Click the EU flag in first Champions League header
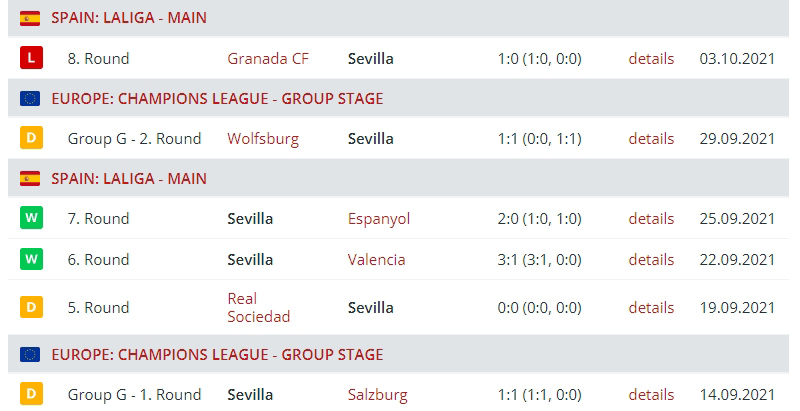 30,98
